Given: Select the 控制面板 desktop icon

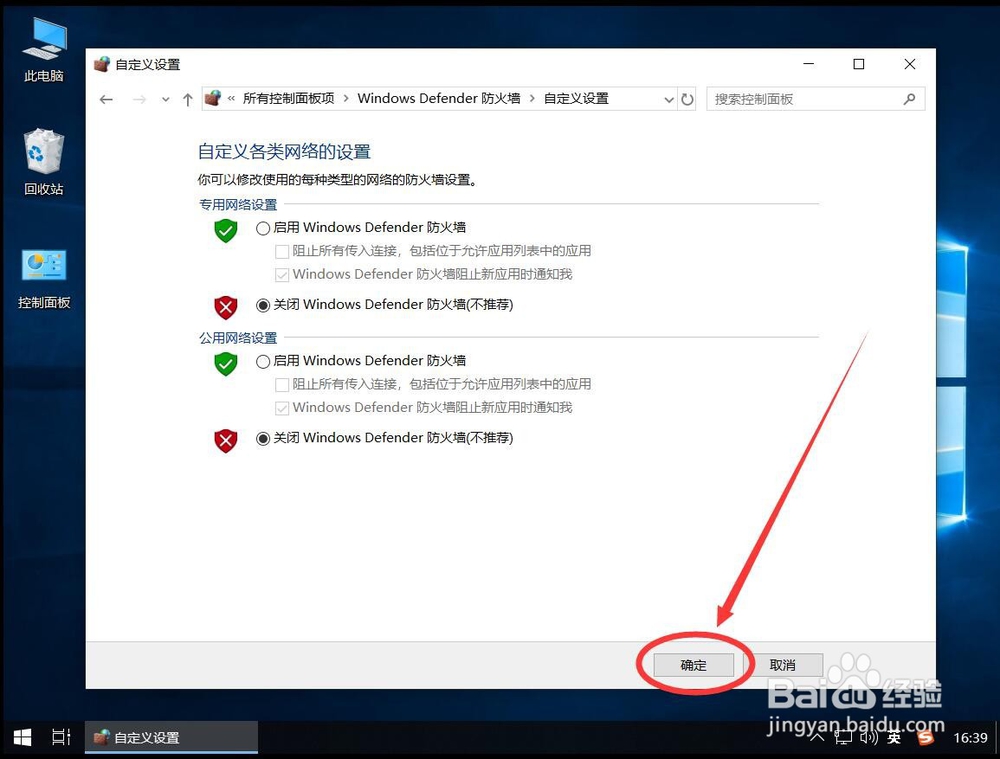Looking at the screenshot, I should pos(44,279).
